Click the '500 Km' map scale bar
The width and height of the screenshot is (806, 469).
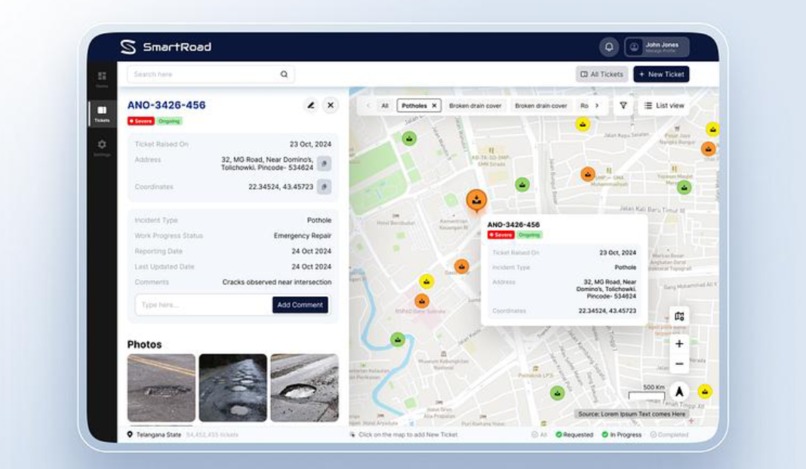click(x=647, y=392)
